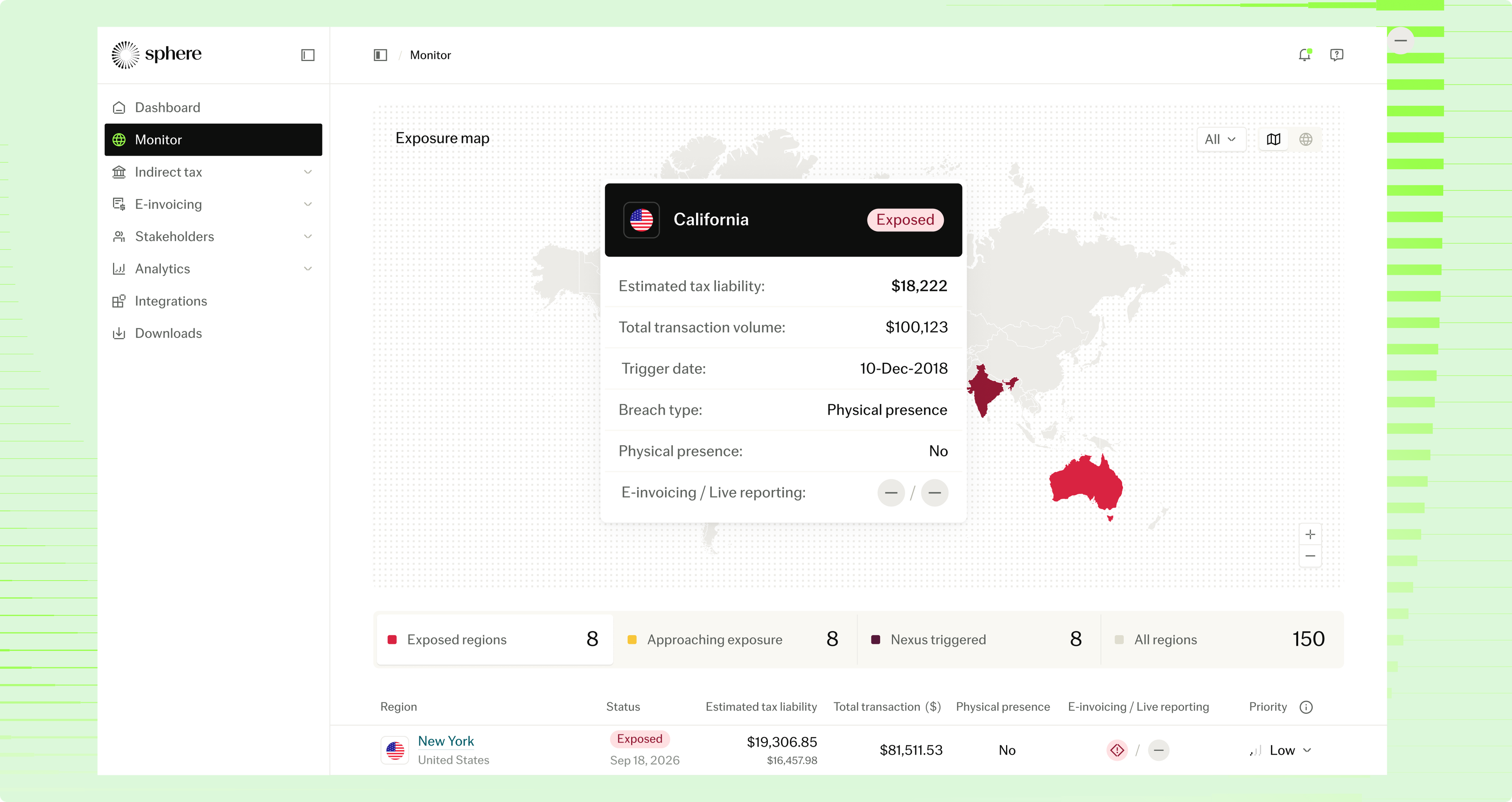1512x802 pixels.
Task: Open Dashboard from sidebar
Action: click(x=213, y=108)
